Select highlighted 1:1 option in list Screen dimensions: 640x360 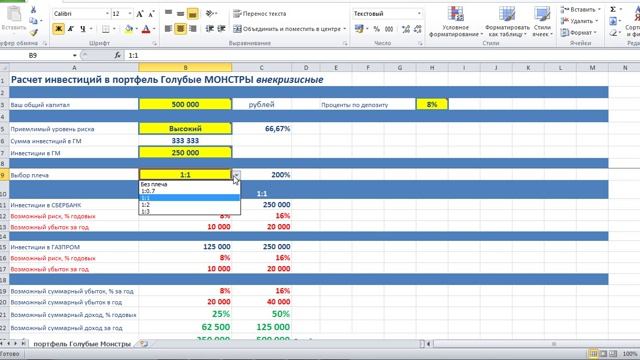pos(189,198)
